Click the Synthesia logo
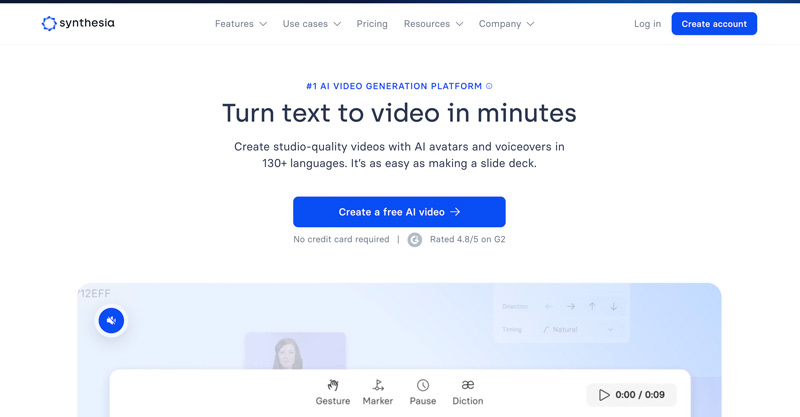Viewport: 800px width, 417px height. pos(78,23)
